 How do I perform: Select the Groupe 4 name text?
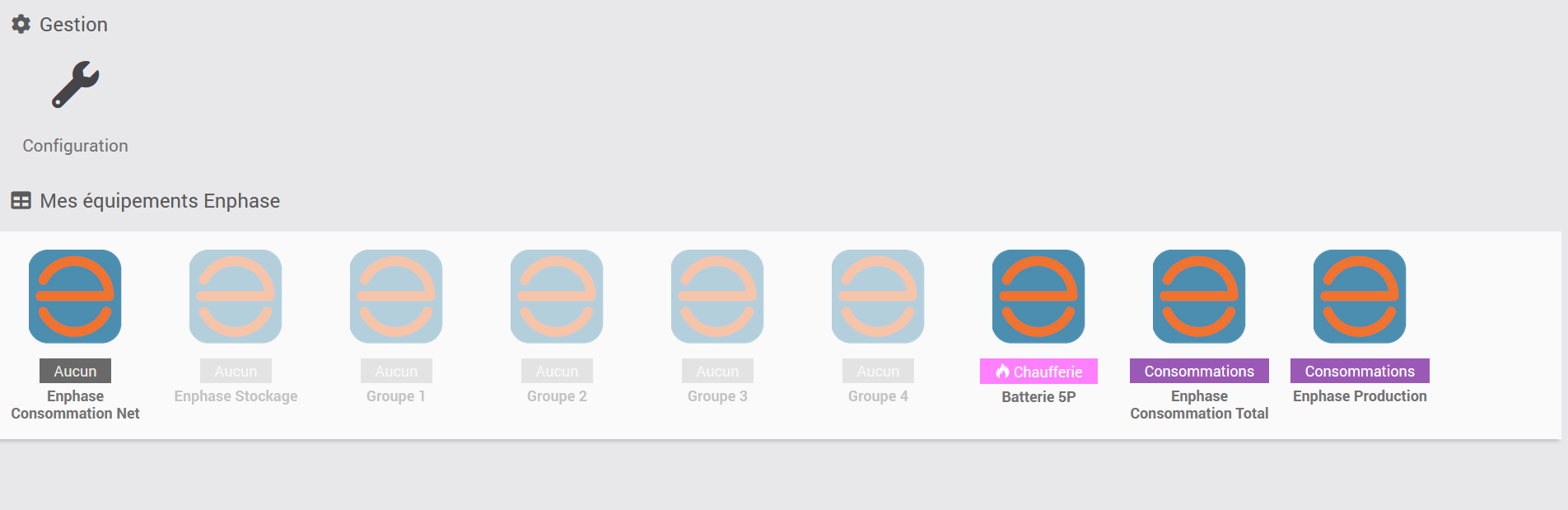point(878,396)
